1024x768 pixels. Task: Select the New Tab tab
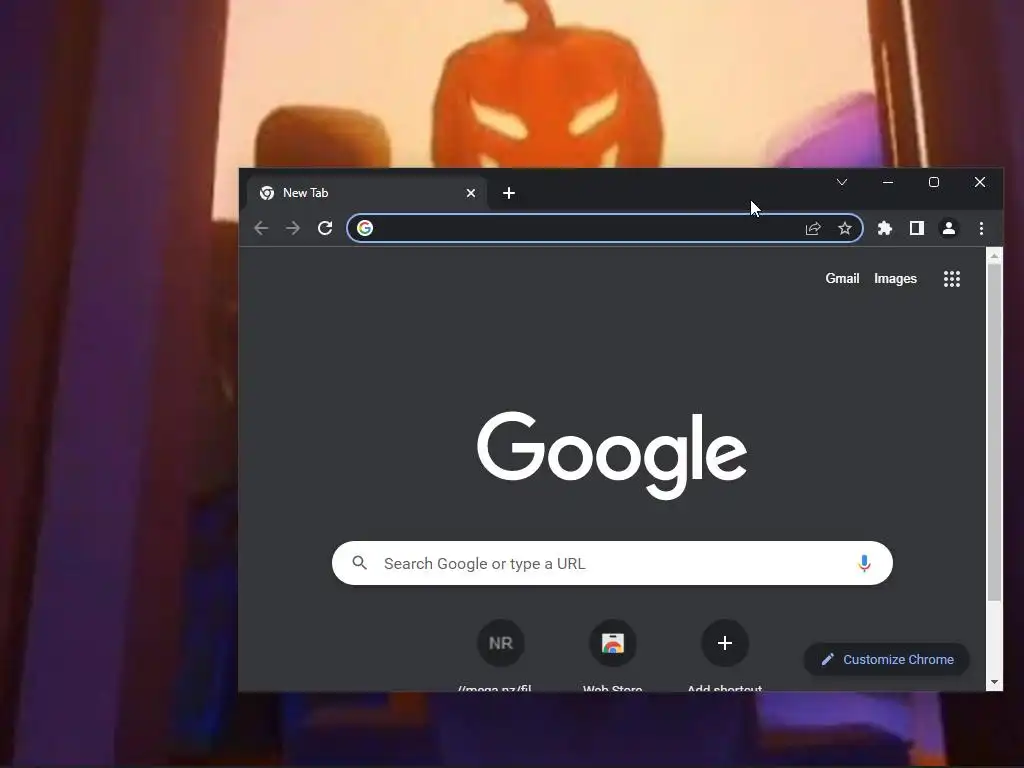[368, 193]
